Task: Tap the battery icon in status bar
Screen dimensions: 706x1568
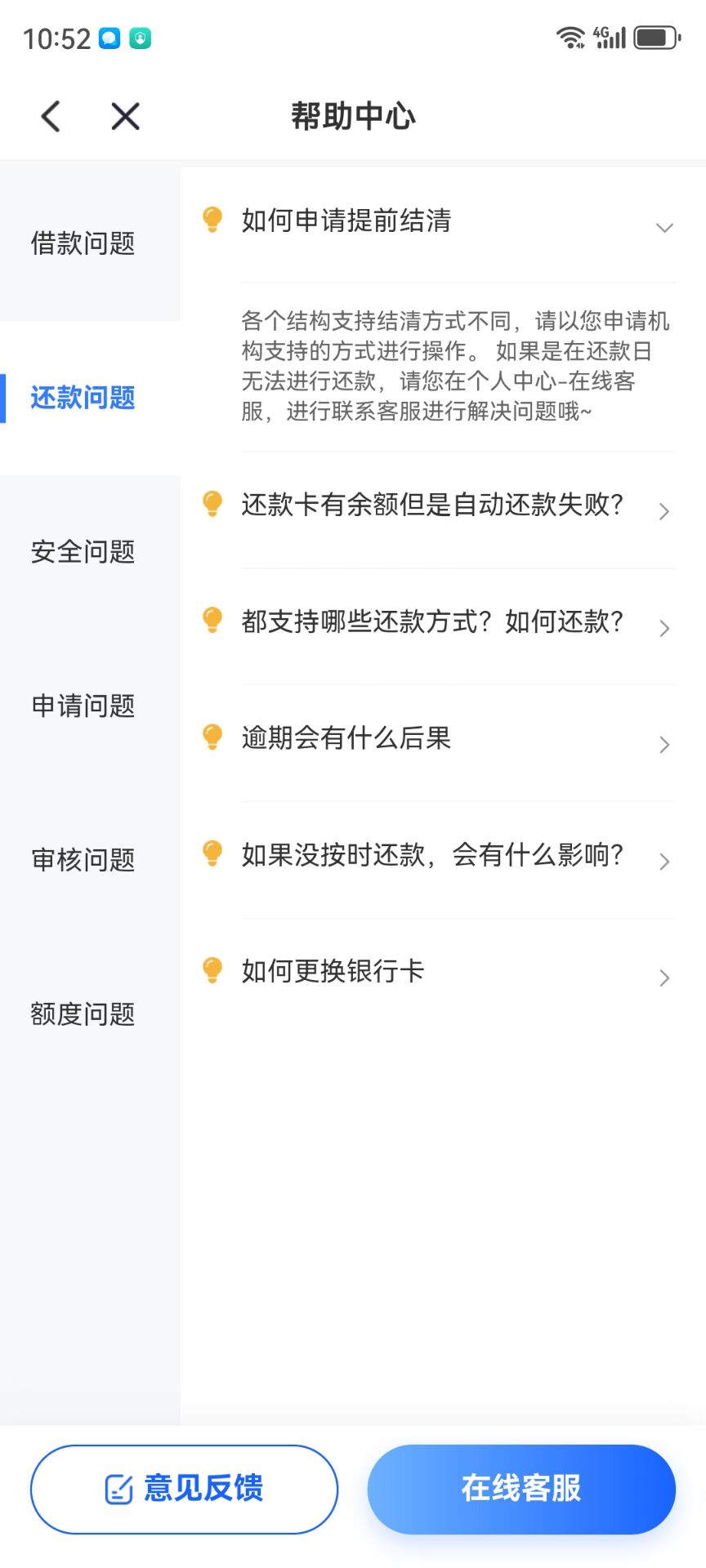Action: (658, 38)
